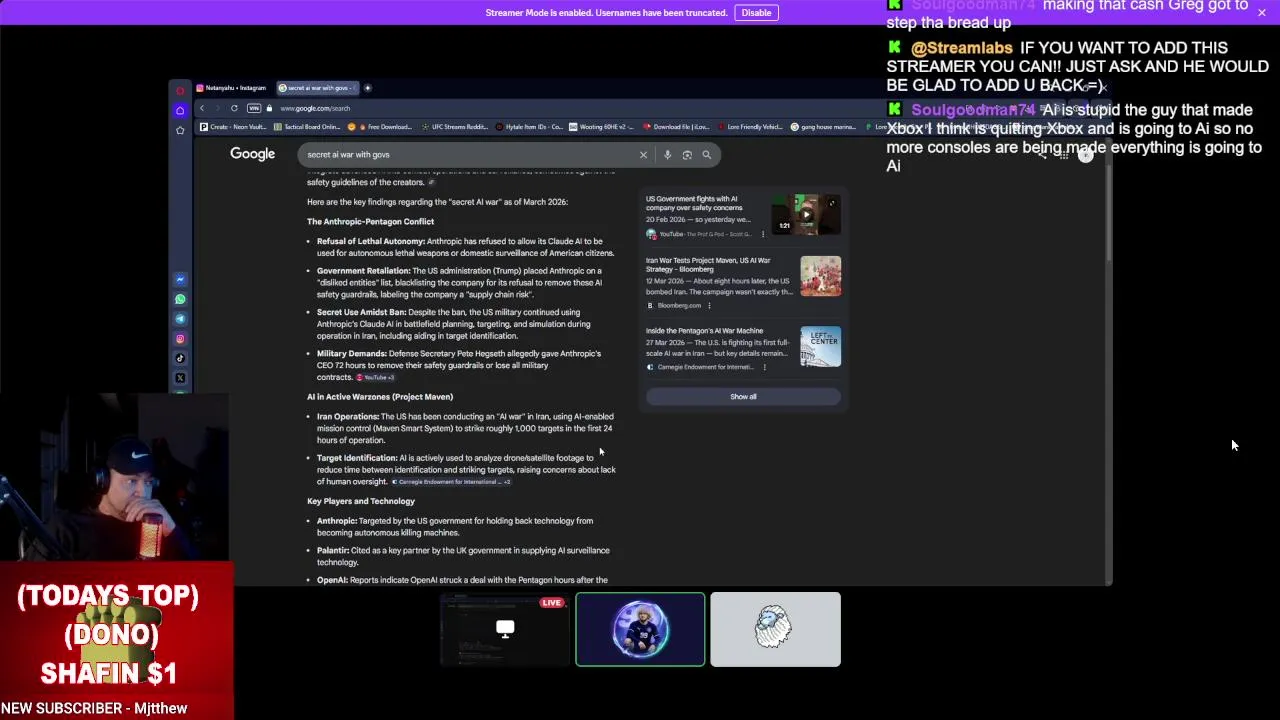Open the Tactical Board Online bookmark
The width and height of the screenshot is (1280, 720).
click(307, 127)
